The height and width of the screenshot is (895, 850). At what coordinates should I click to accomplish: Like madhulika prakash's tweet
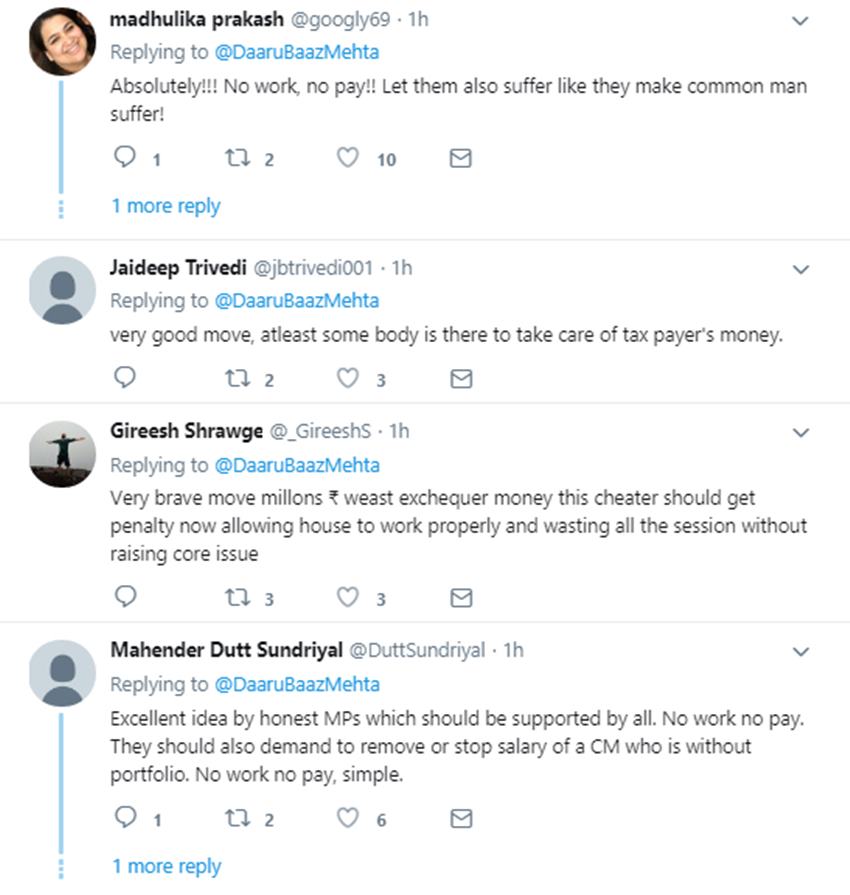347,157
